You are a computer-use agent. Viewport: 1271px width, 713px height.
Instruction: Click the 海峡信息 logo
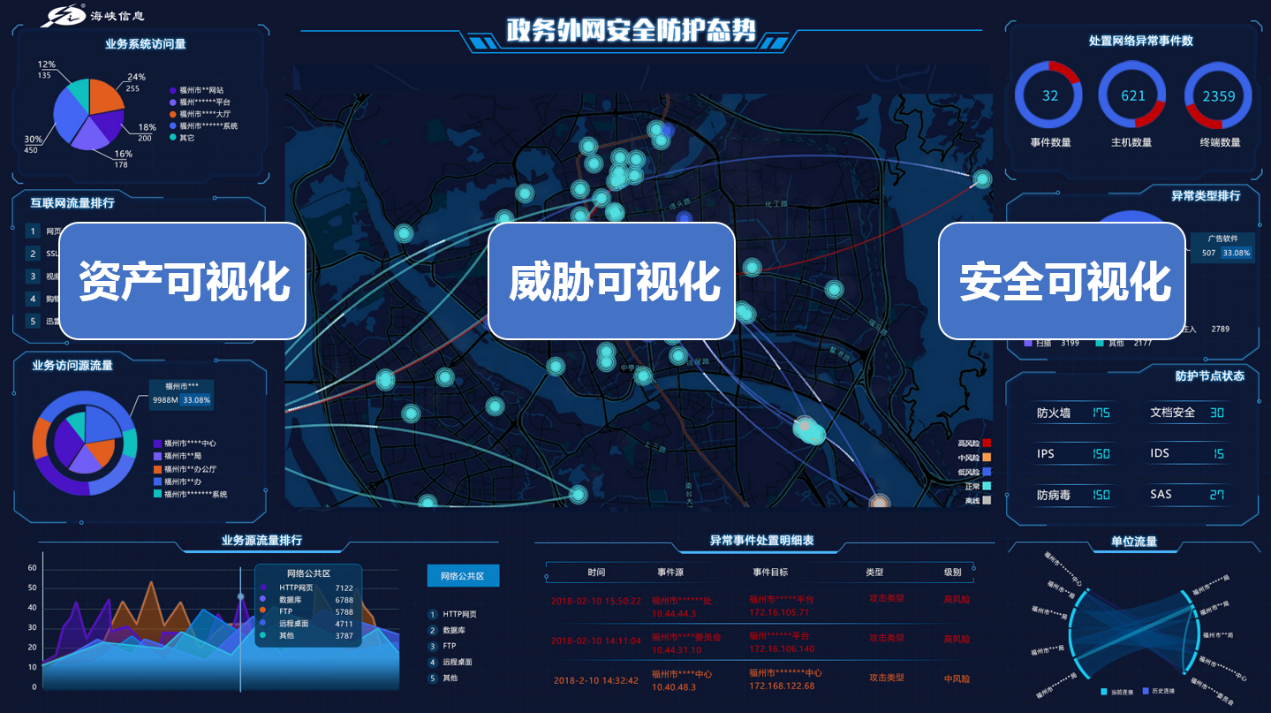coord(93,17)
